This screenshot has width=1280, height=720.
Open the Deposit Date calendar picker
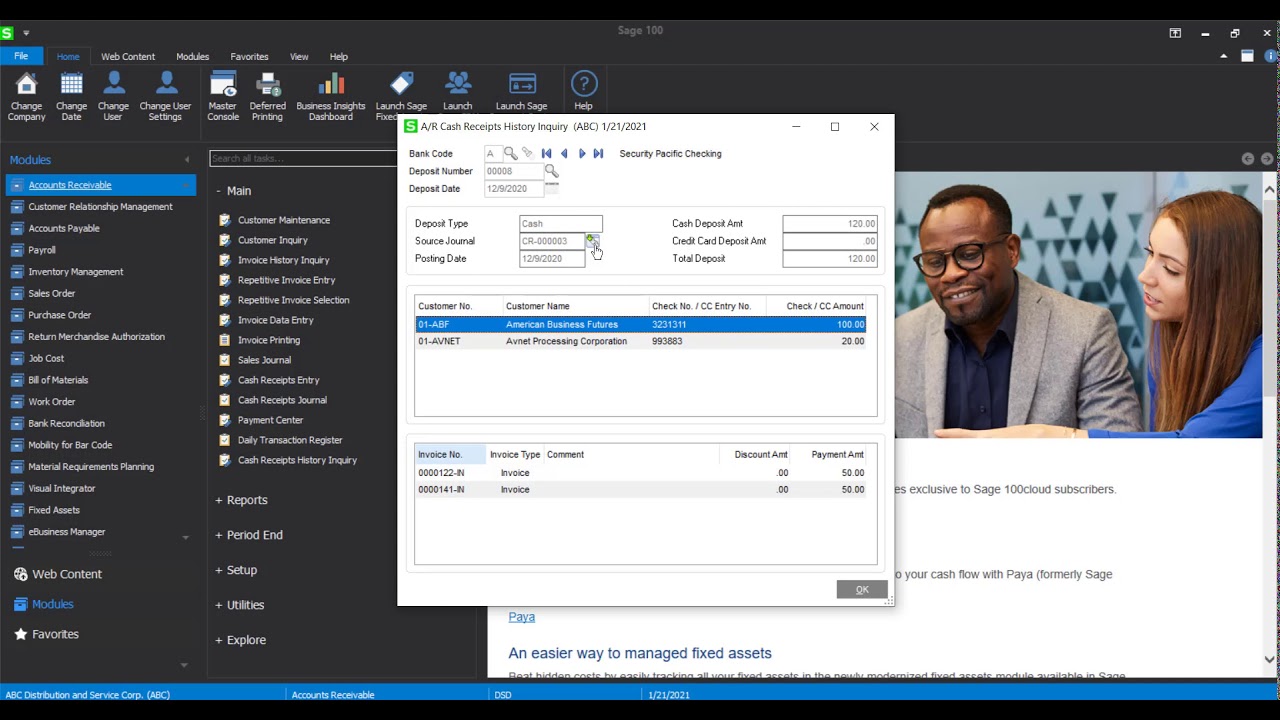[x=551, y=187]
